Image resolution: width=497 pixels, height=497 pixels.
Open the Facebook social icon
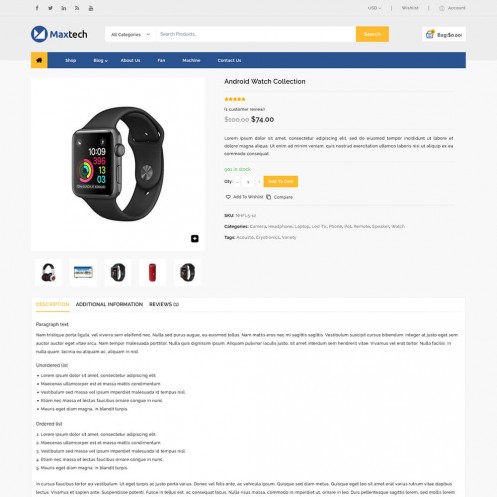pyautogui.click(x=37, y=8)
